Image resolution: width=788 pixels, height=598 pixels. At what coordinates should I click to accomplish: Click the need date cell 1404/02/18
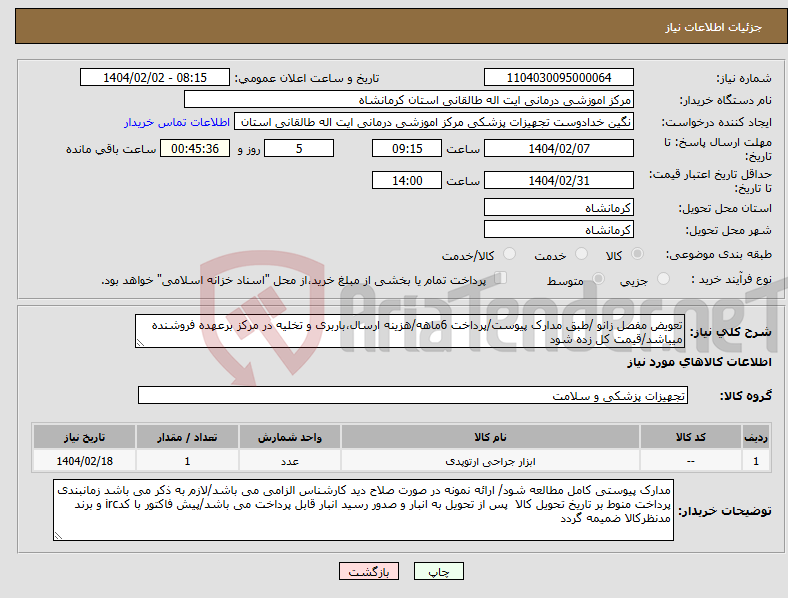pos(84,461)
